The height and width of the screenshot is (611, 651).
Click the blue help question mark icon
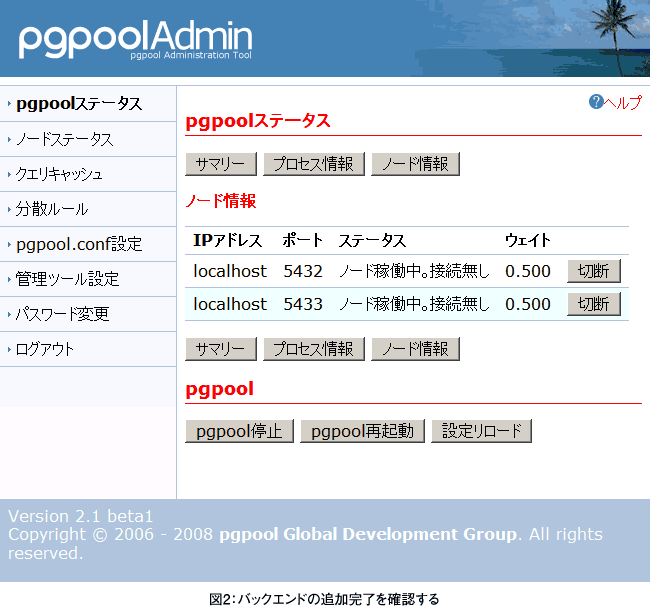pos(596,101)
